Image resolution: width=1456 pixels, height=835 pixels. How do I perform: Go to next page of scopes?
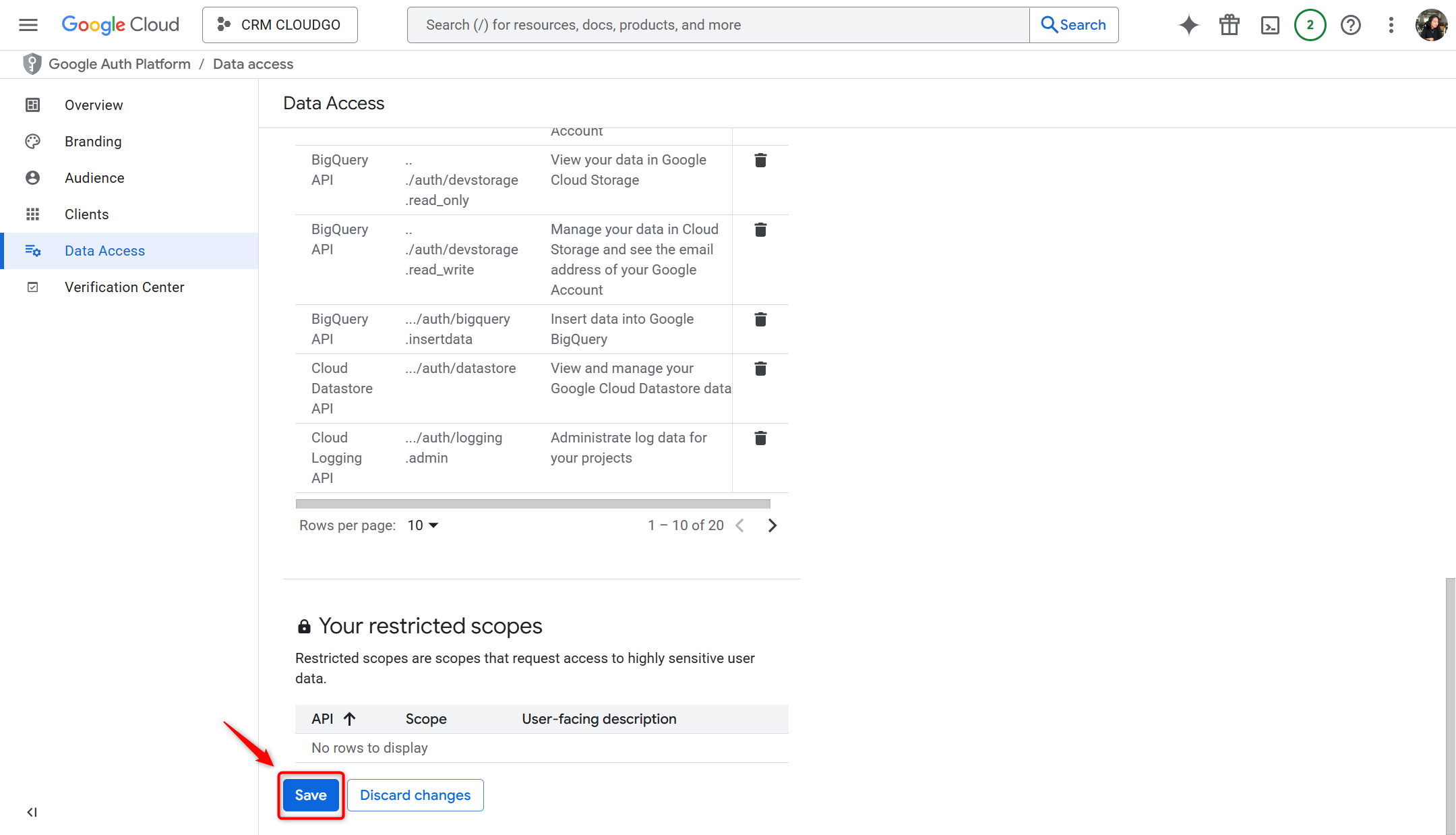click(772, 525)
